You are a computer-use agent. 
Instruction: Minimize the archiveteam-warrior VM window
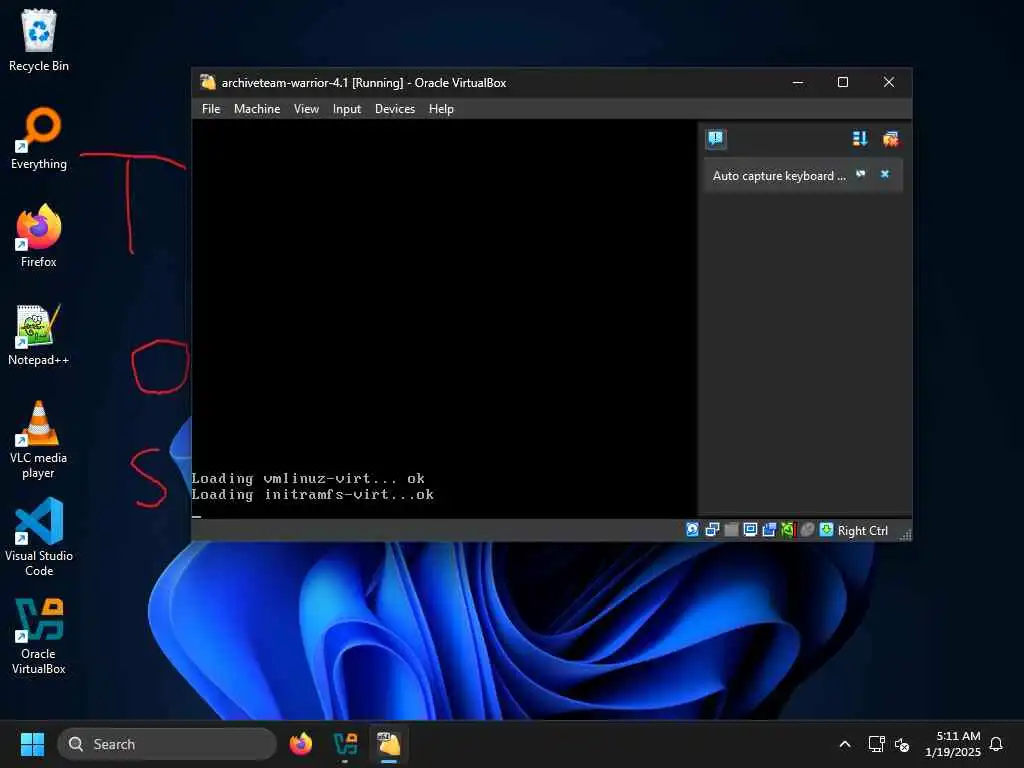tap(798, 82)
